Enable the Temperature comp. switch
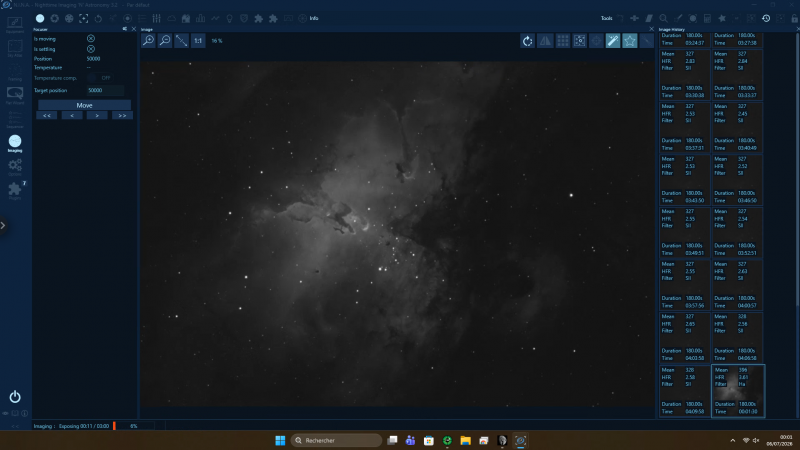 (x=98, y=78)
